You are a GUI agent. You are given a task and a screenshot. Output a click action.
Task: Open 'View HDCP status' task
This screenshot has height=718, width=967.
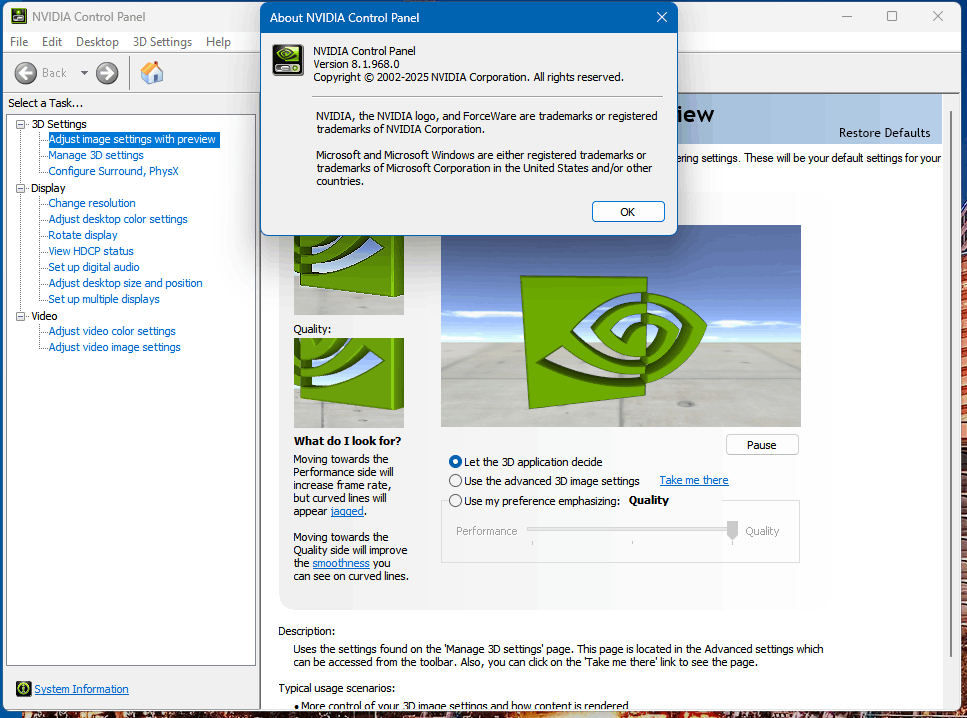[91, 252]
